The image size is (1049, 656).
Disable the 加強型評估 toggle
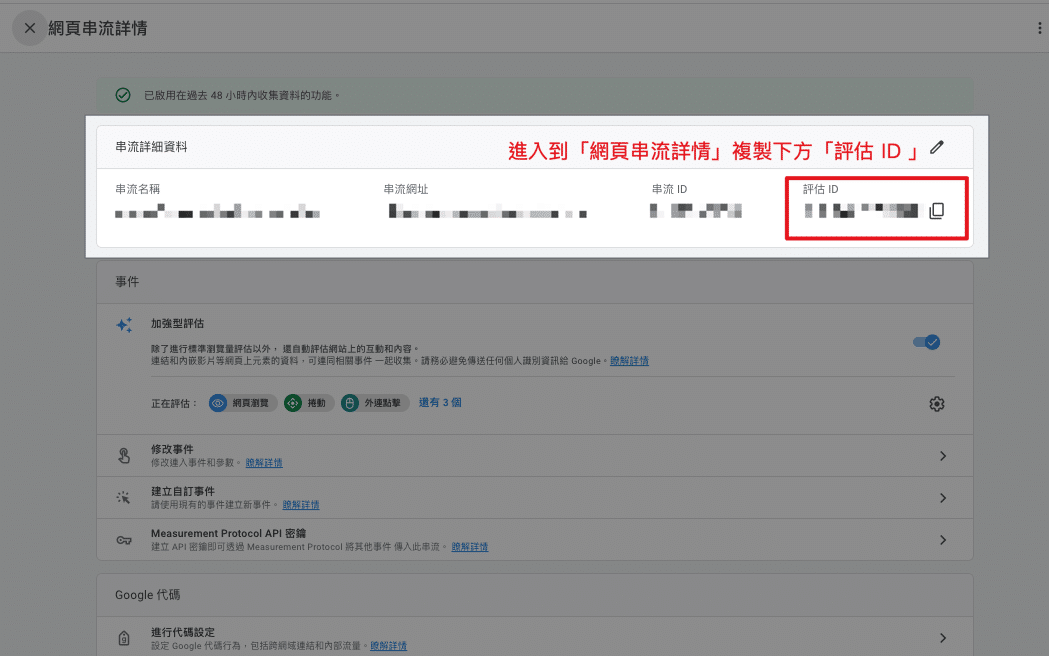(x=927, y=341)
